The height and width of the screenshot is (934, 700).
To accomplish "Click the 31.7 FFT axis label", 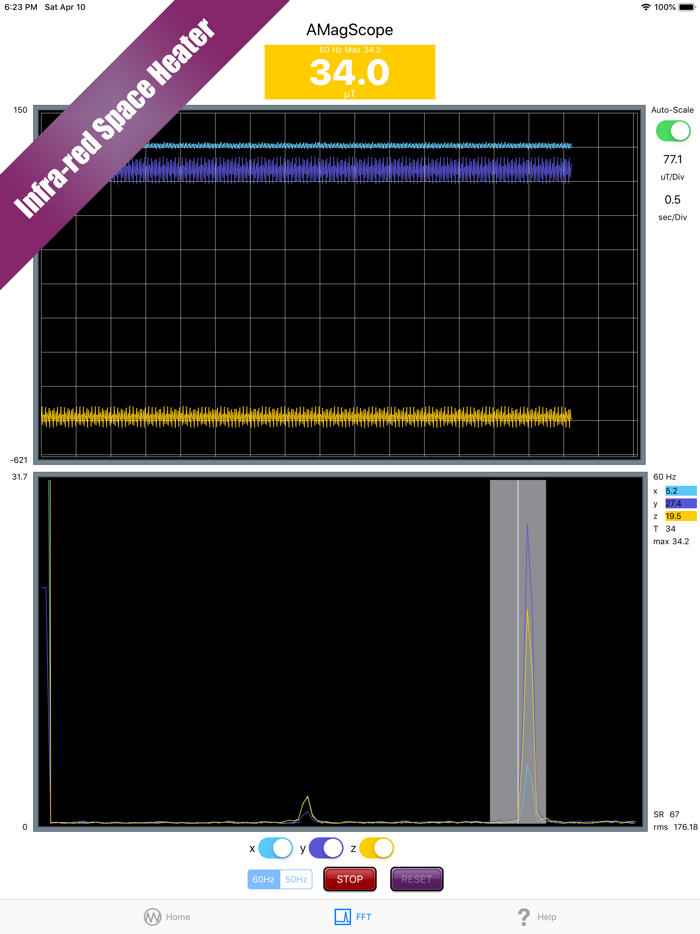I will pos(19,477).
